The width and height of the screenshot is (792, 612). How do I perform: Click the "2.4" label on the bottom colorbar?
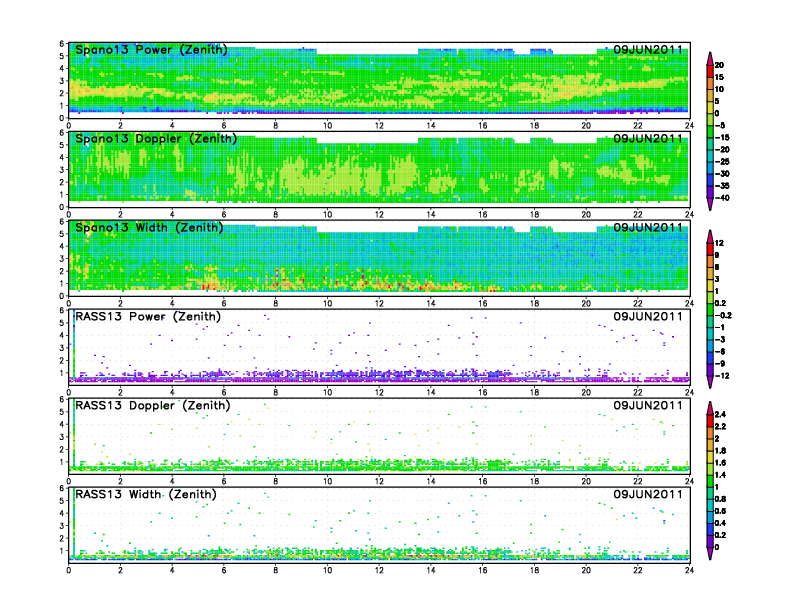point(720,414)
